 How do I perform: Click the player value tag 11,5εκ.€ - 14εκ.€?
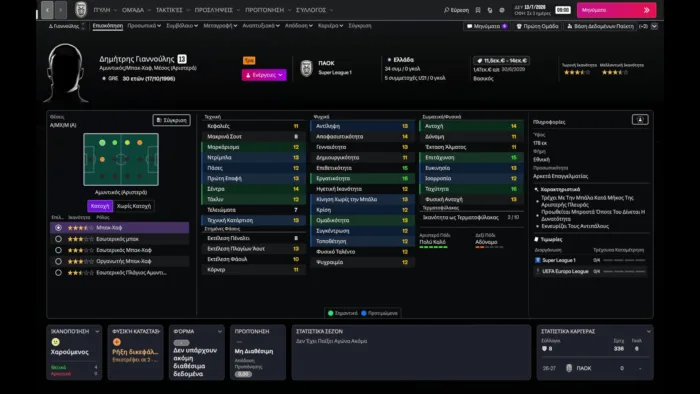(x=502, y=60)
